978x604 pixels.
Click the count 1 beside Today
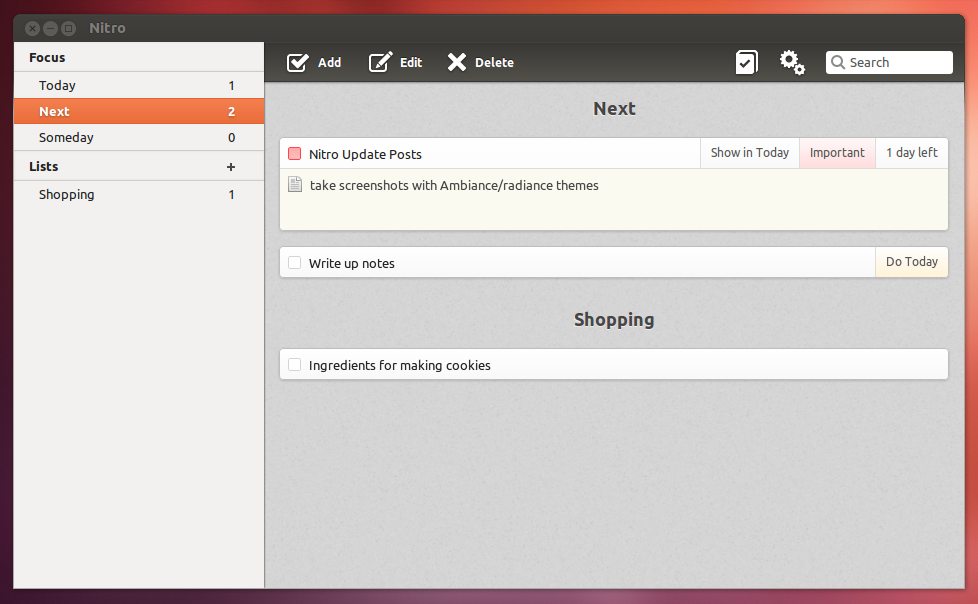pyautogui.click(x=231, y=85)
